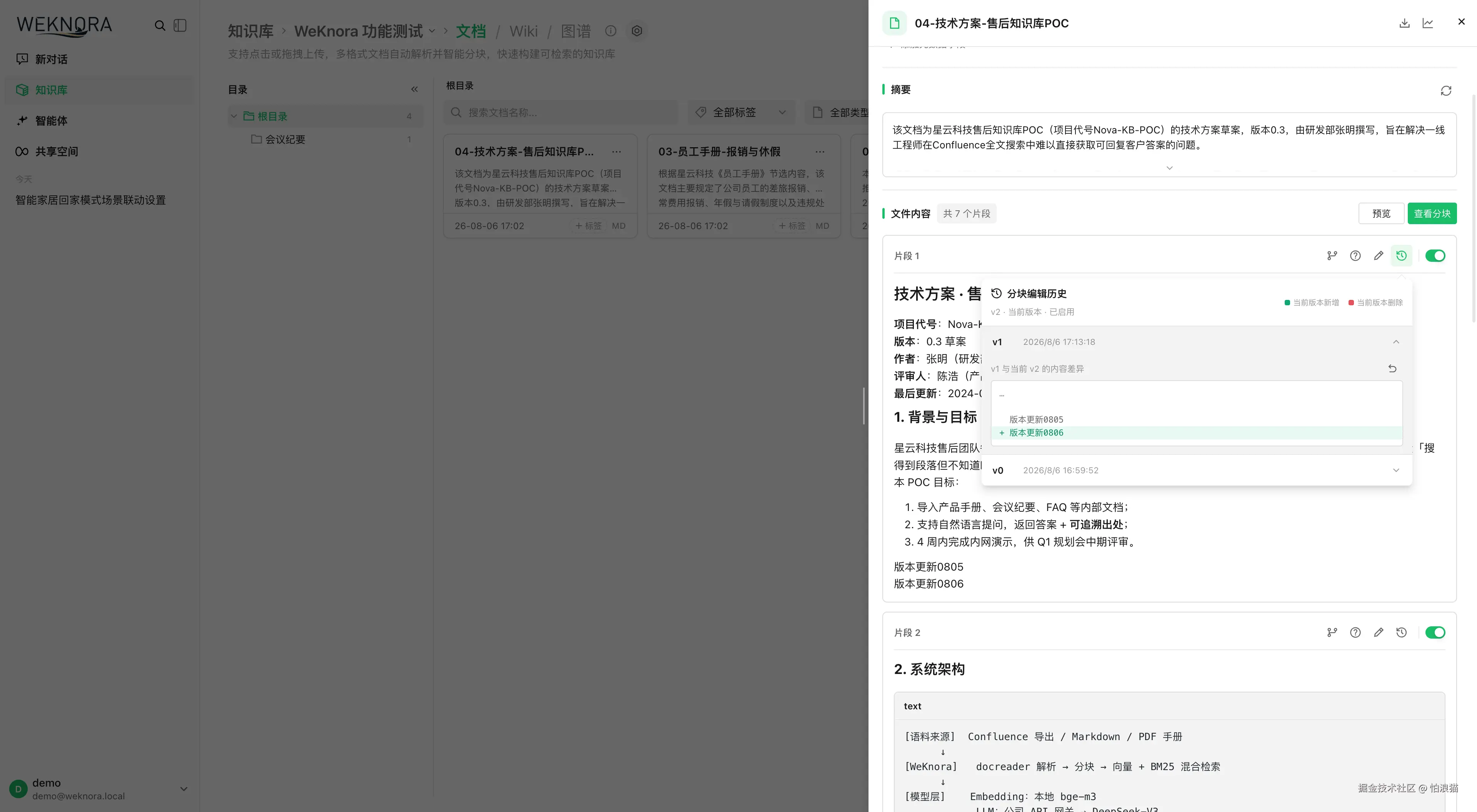1477x812 pixels.
Task: Open knowledge base settings hexagon icon
Action: point(637,31)
